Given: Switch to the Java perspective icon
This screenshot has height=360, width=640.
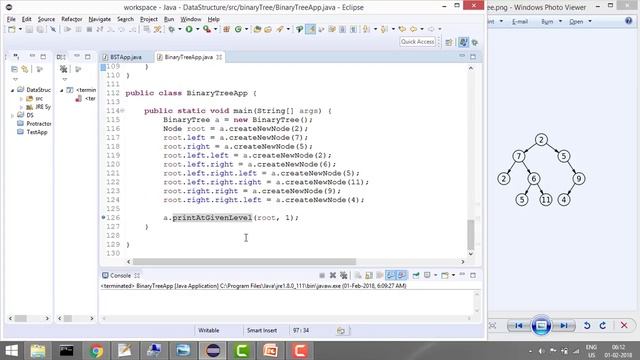Looking at the screenshot, I should (x=463, y=42).
